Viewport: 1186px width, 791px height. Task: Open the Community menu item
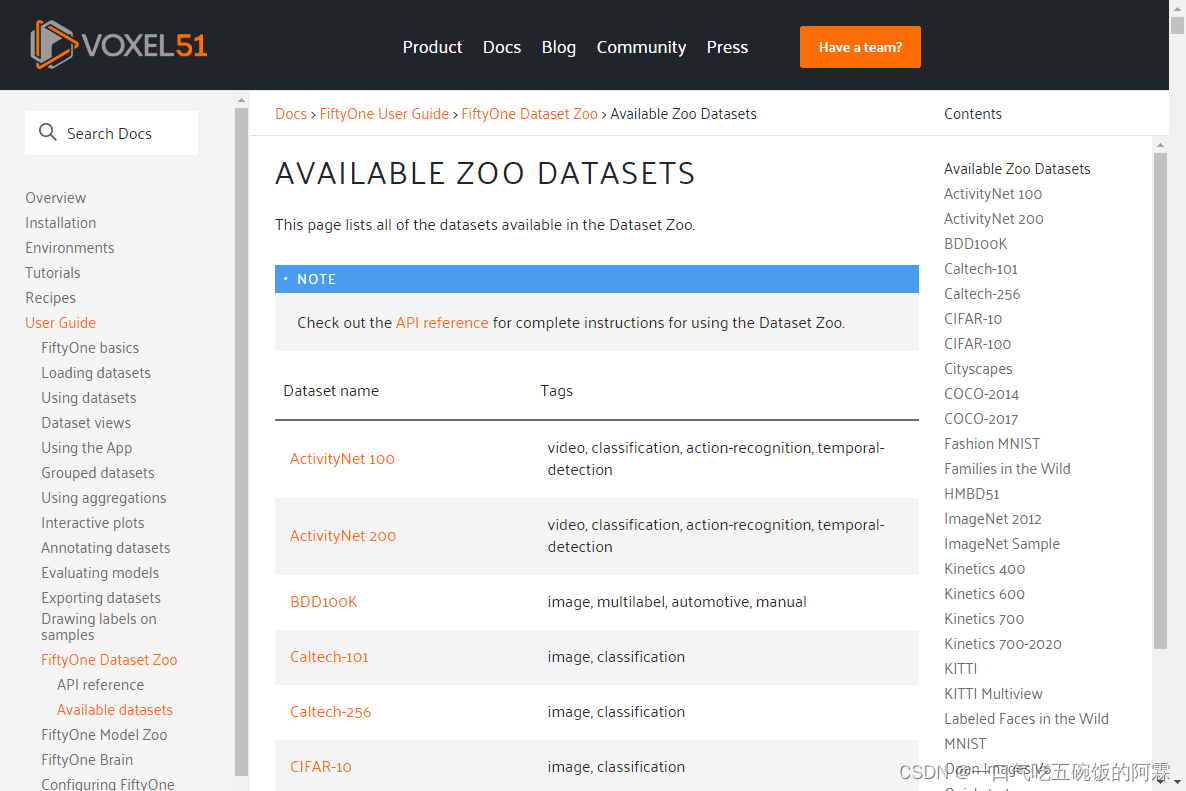point(641,47)
